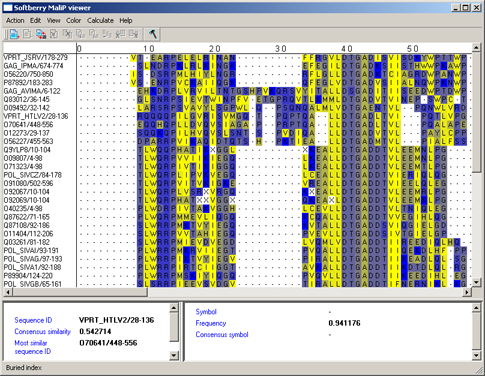Open the Color menu
Viewport: 485px width, 376px height.
pos(73,20)
